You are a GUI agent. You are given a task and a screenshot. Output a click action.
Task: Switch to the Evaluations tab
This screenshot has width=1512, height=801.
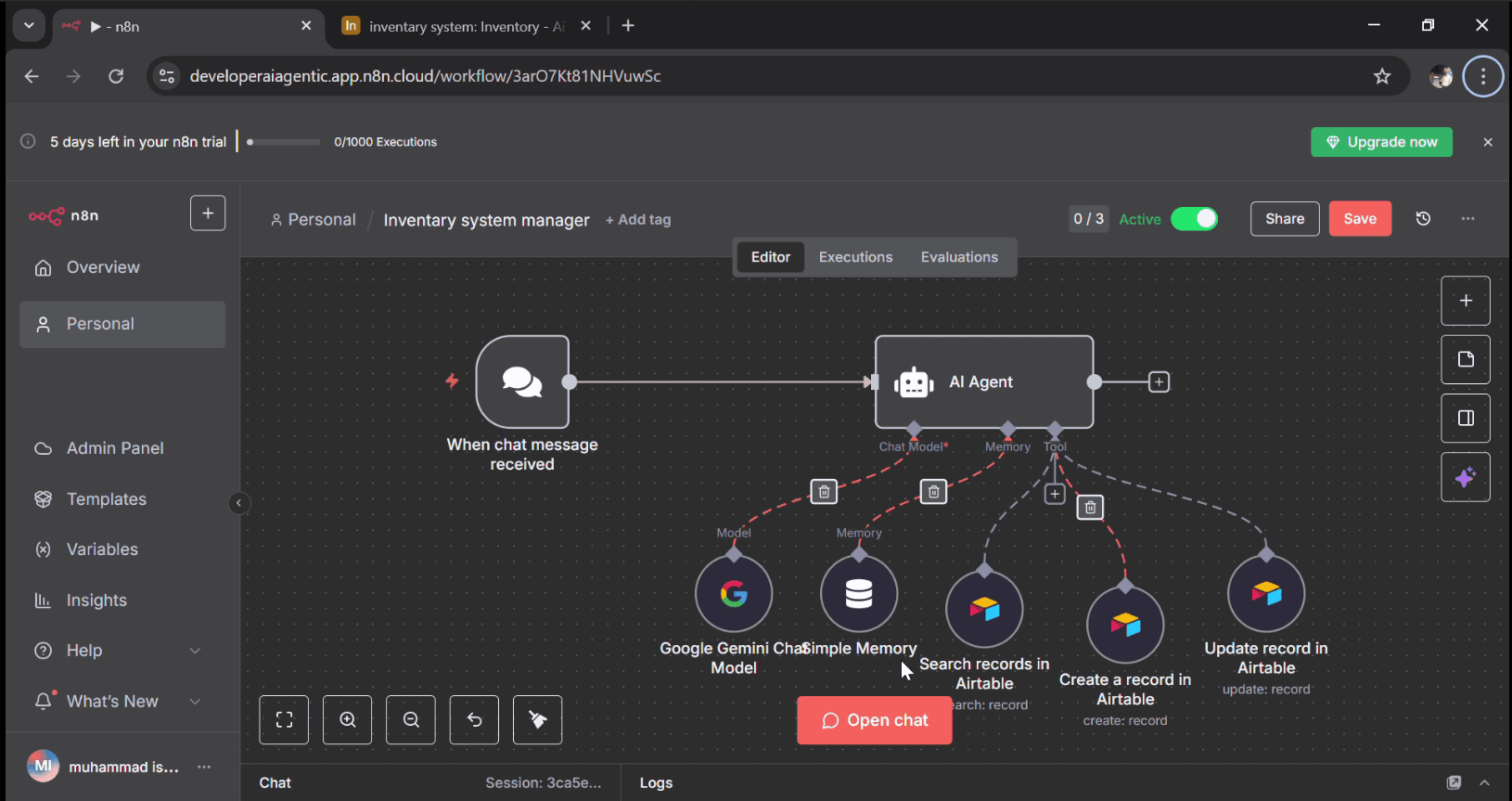(x=959, y=257)
